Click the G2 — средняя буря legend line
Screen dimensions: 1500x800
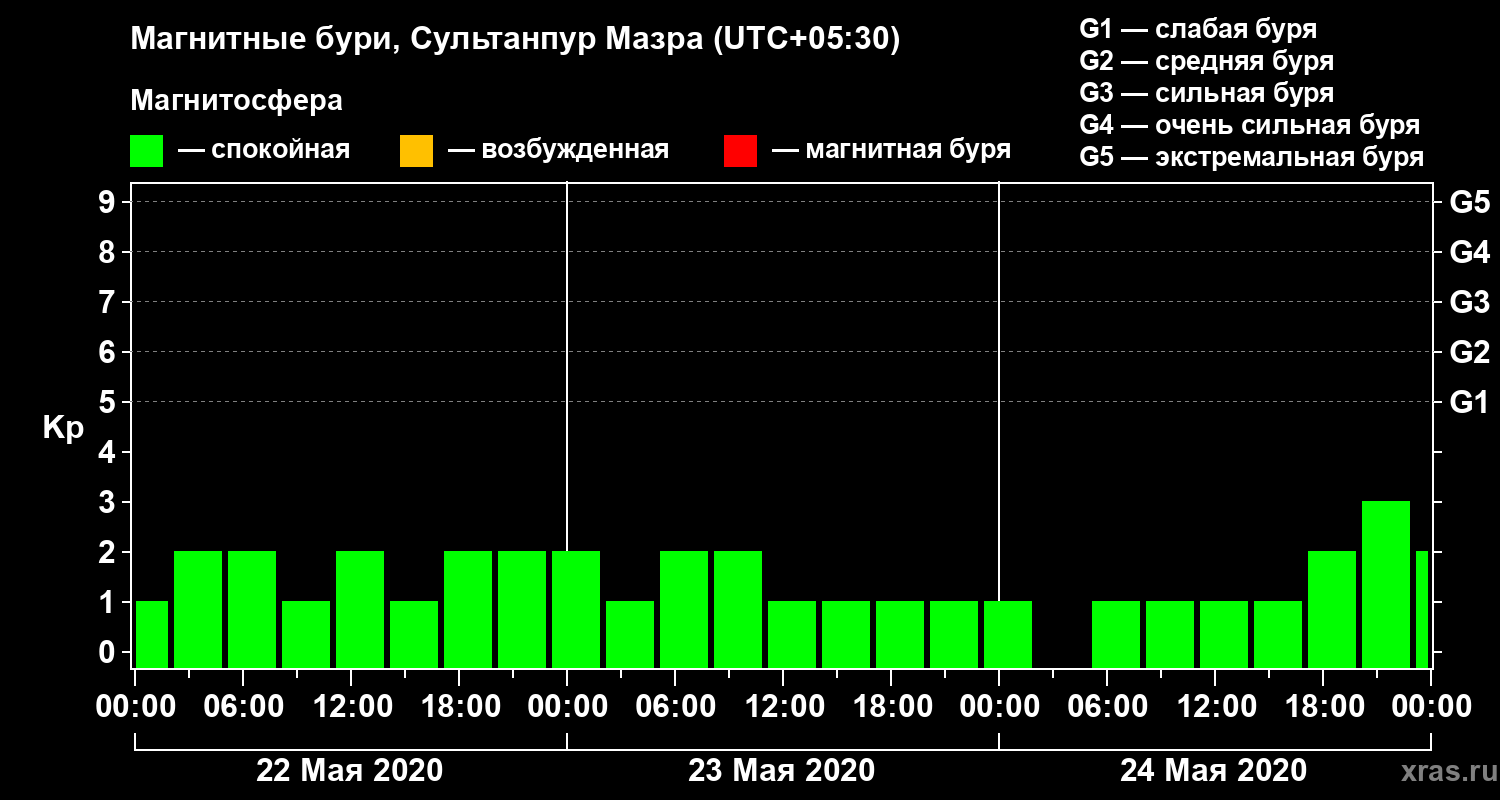click(1207, 61)
